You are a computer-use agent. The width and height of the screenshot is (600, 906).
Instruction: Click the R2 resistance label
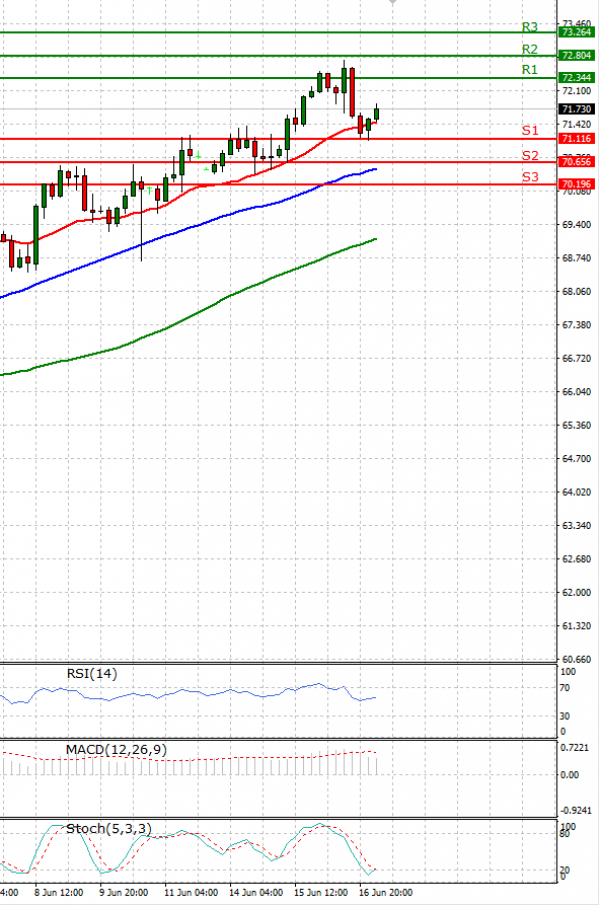coord(529,50)
